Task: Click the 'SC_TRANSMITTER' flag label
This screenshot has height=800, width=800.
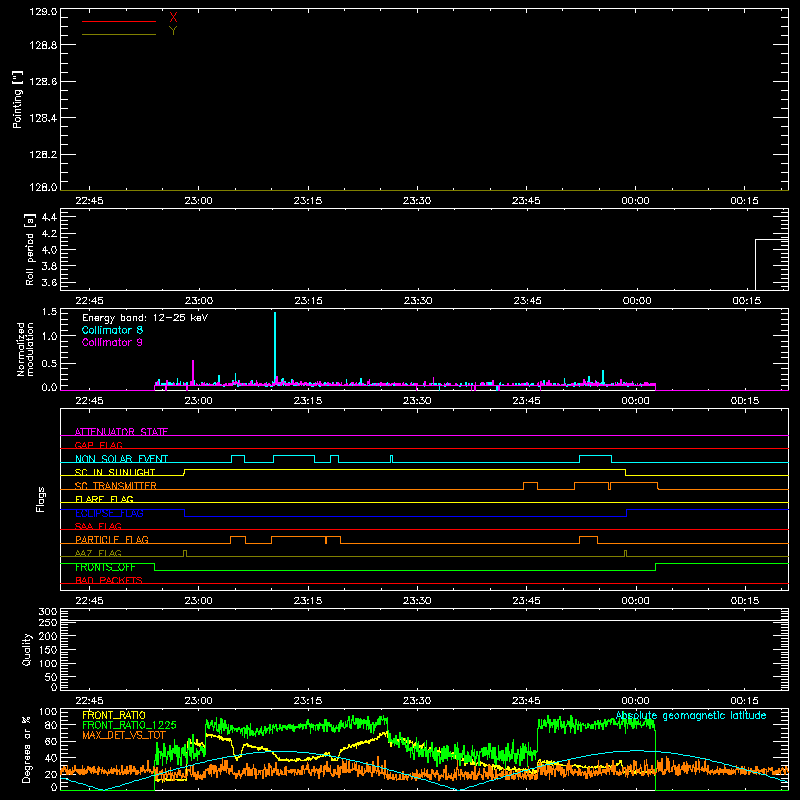Action: click(116, 486)
